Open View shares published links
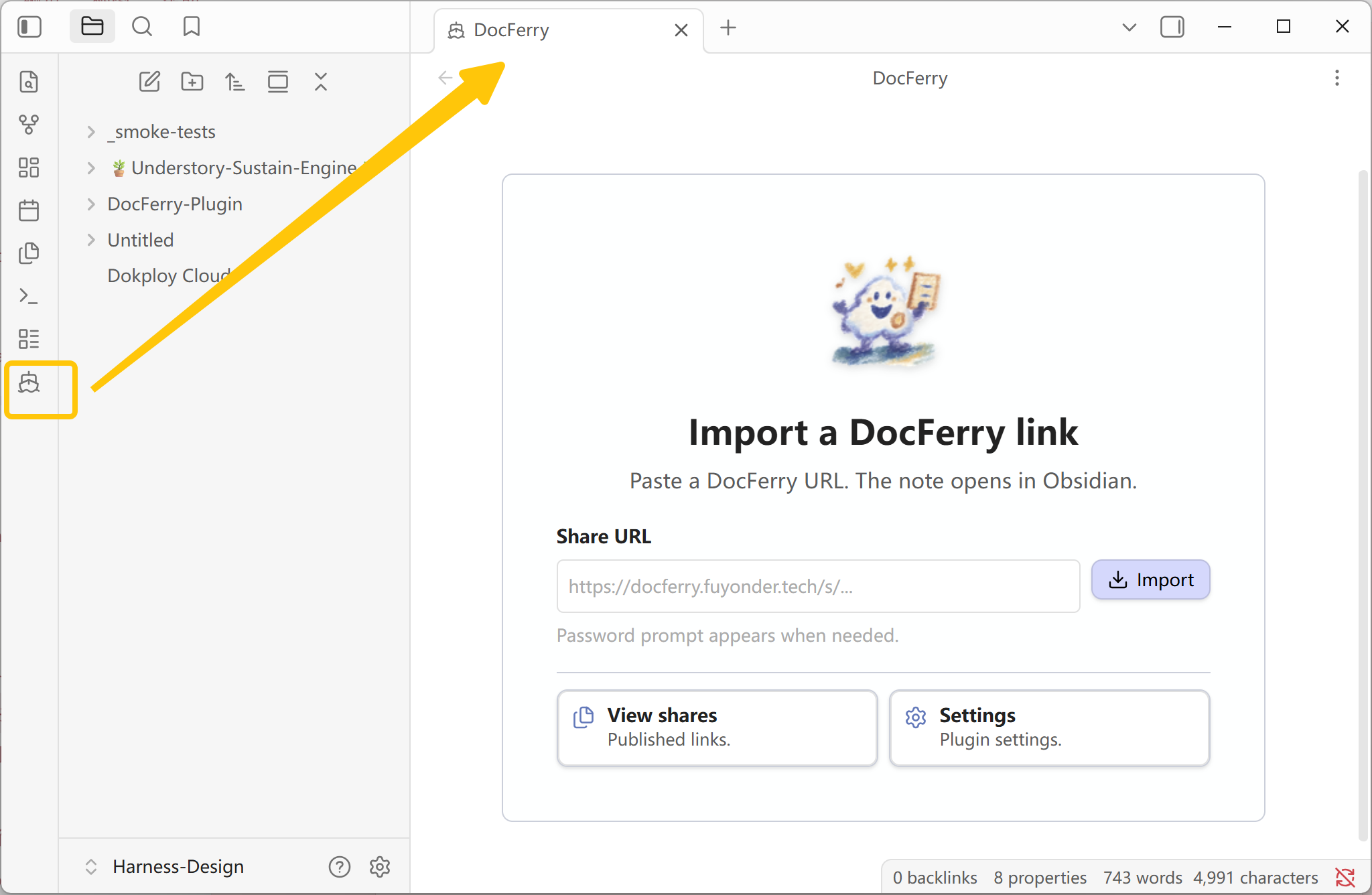This screenshot has height=895, width=1372. [717, 728]
